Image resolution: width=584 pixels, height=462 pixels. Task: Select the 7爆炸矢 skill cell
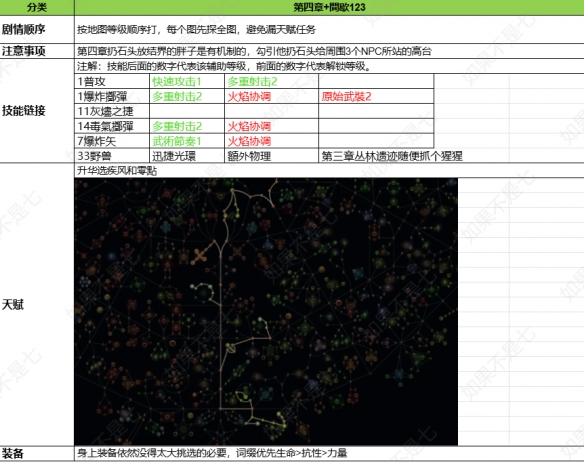pos(112,141)
